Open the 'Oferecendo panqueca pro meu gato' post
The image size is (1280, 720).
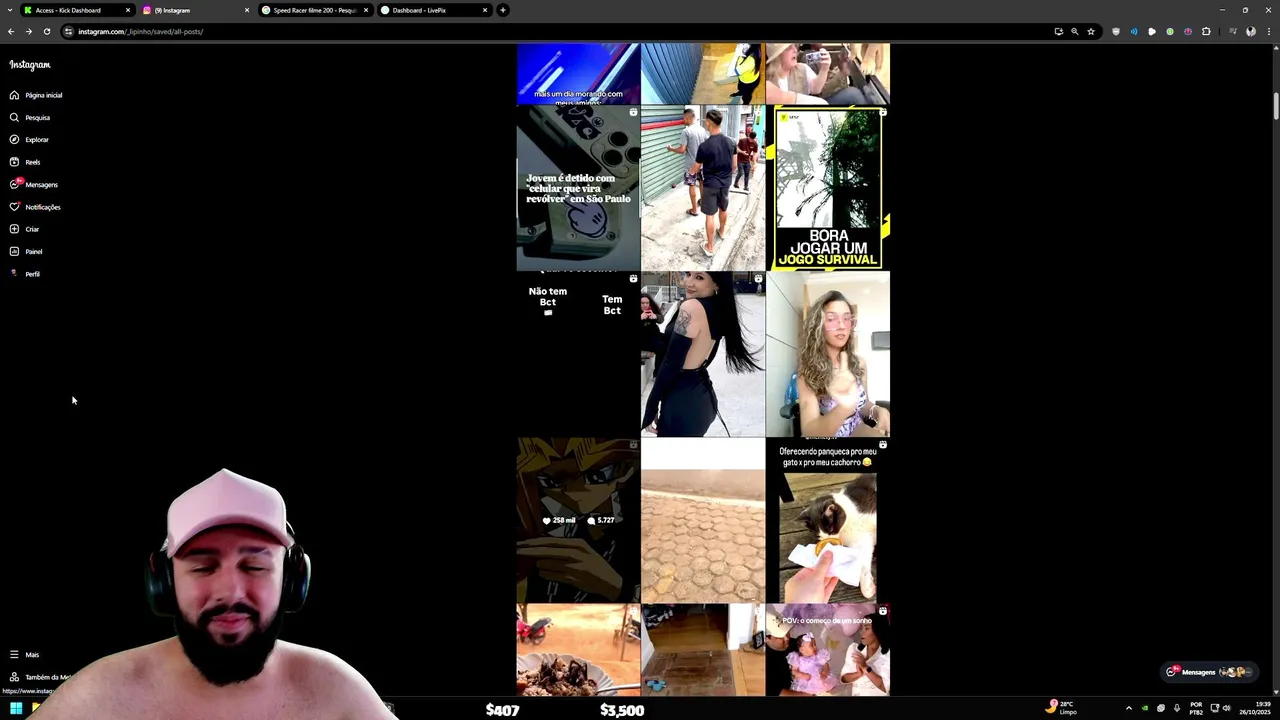(828, 520)
